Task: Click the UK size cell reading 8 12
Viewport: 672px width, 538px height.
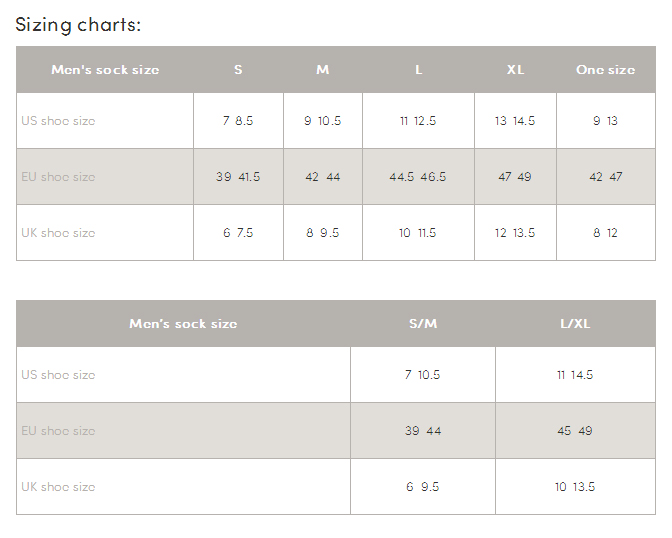Action: (605, 233)
